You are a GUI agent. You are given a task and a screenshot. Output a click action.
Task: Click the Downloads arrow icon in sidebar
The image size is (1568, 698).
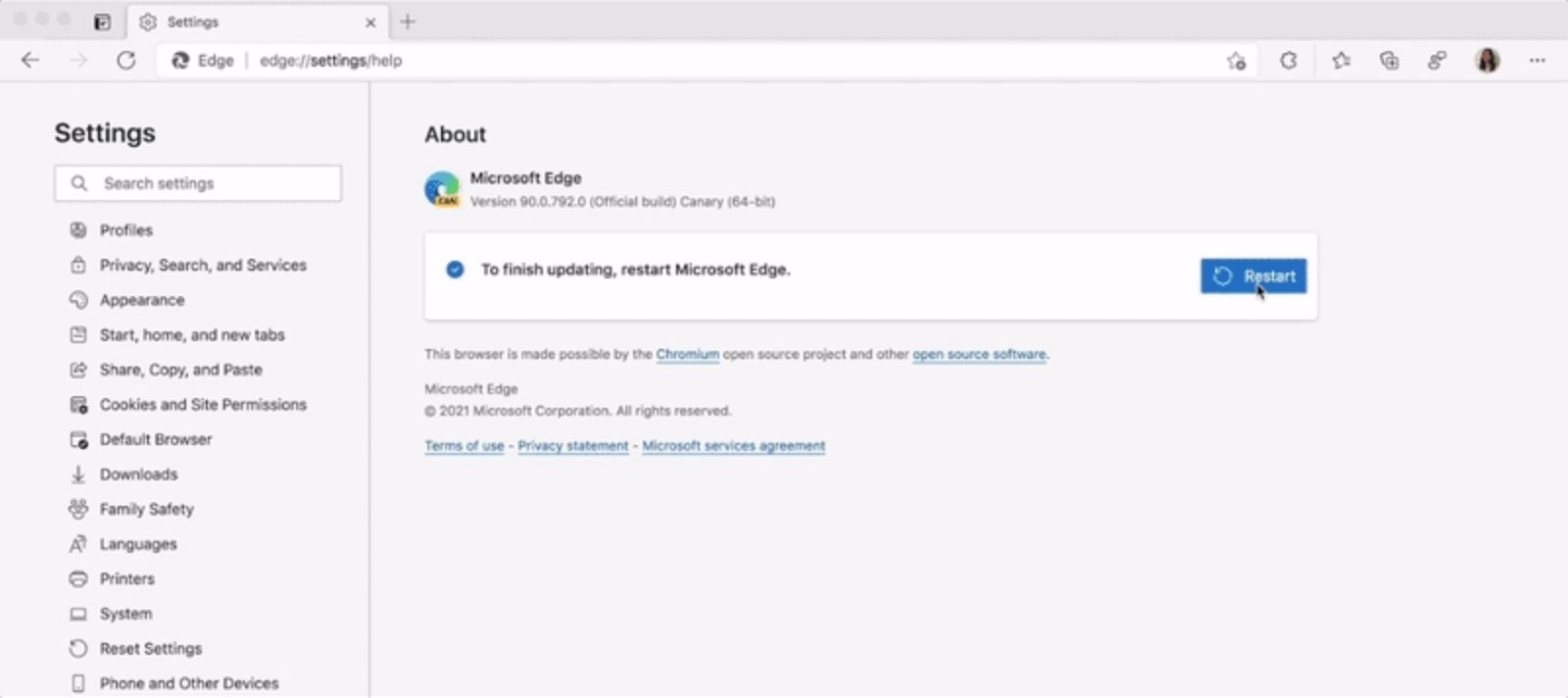[x=78, y=474]
